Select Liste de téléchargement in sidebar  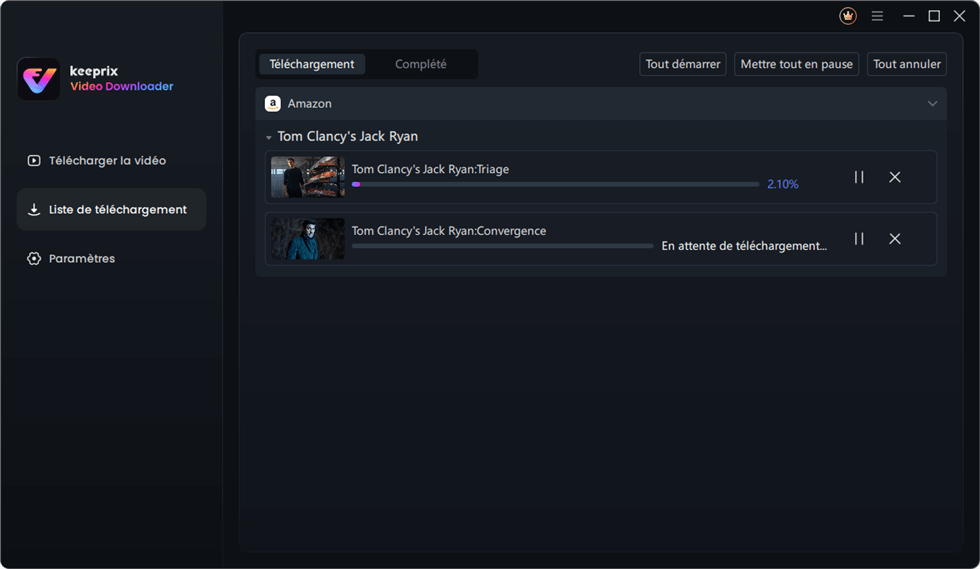point(111,209)
